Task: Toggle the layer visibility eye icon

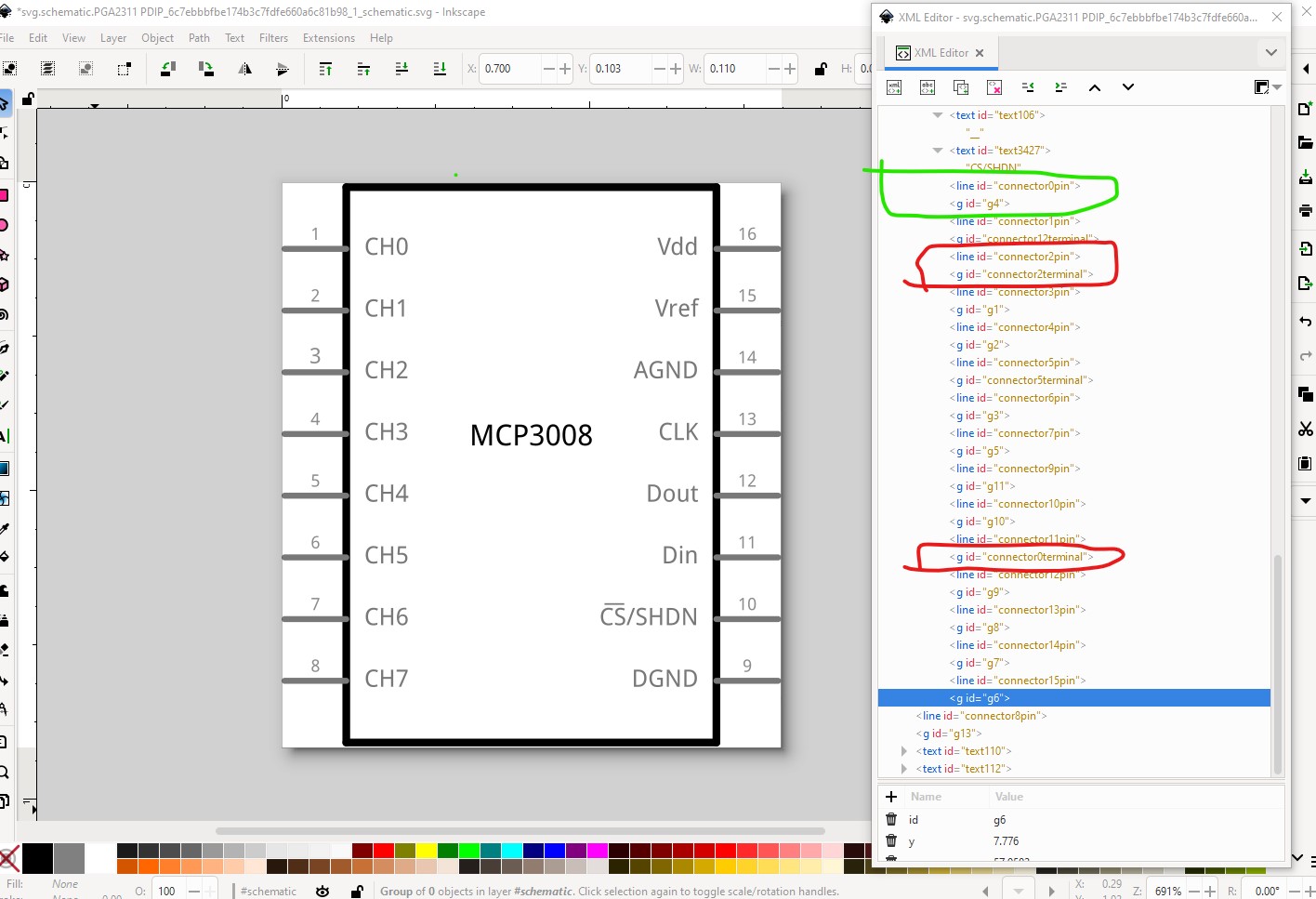Action: [322, 891]
